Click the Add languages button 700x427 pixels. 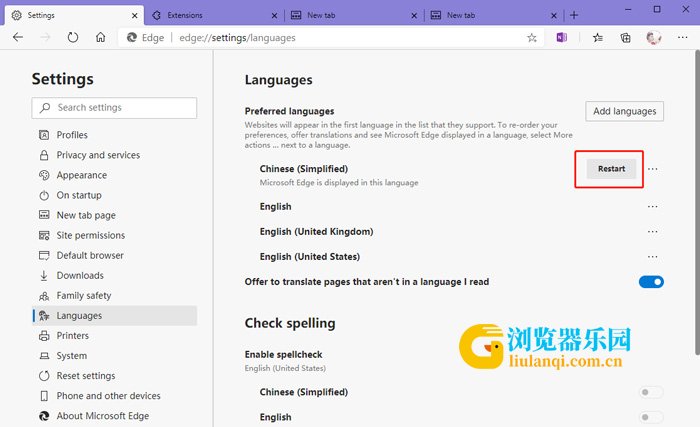click(624, 111)
